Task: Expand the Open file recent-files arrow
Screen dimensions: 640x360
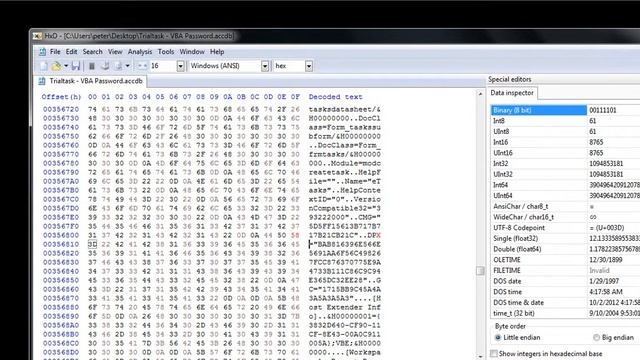Action: click(66, 66)
